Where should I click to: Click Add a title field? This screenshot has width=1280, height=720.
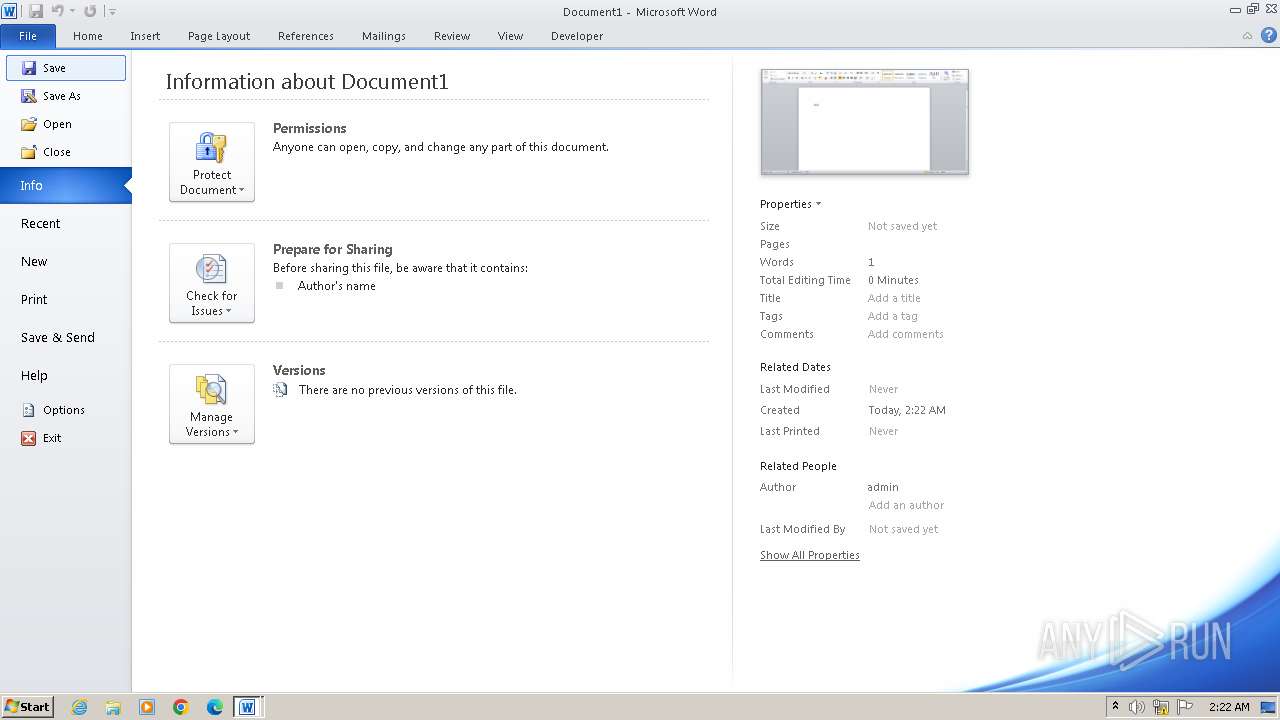(894, 298)
